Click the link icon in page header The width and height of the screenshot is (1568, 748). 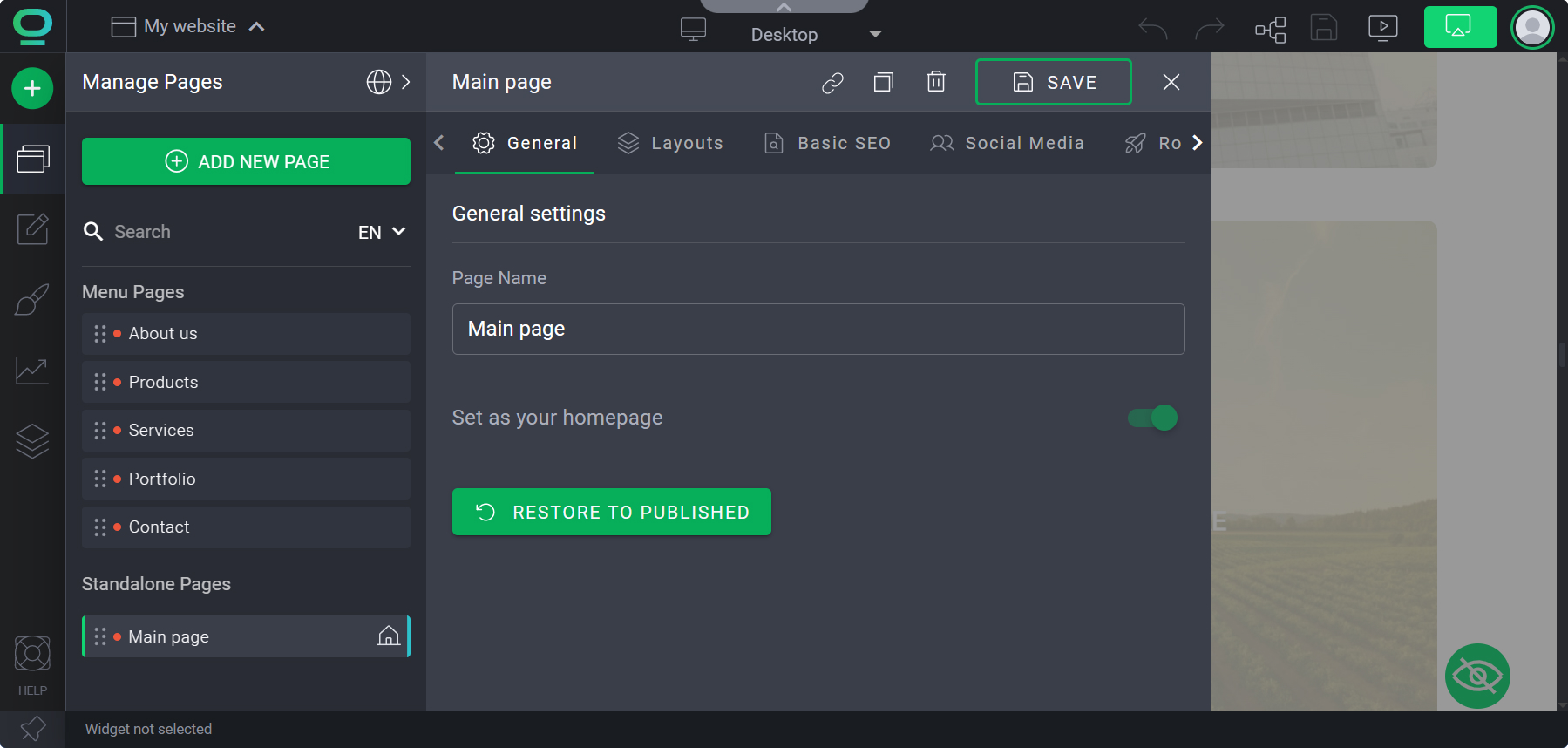click(832, 82)
